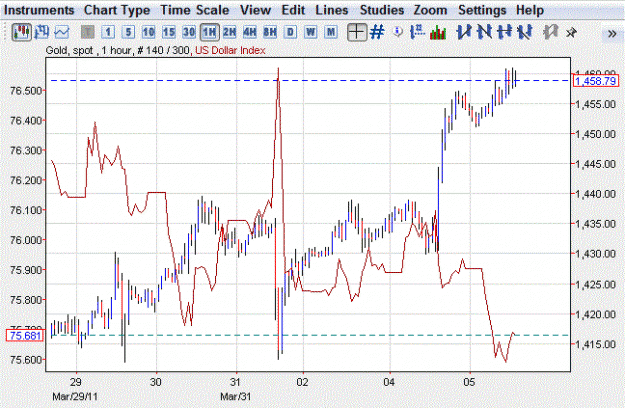Switch to monthly M time scale

pos(331,32)
